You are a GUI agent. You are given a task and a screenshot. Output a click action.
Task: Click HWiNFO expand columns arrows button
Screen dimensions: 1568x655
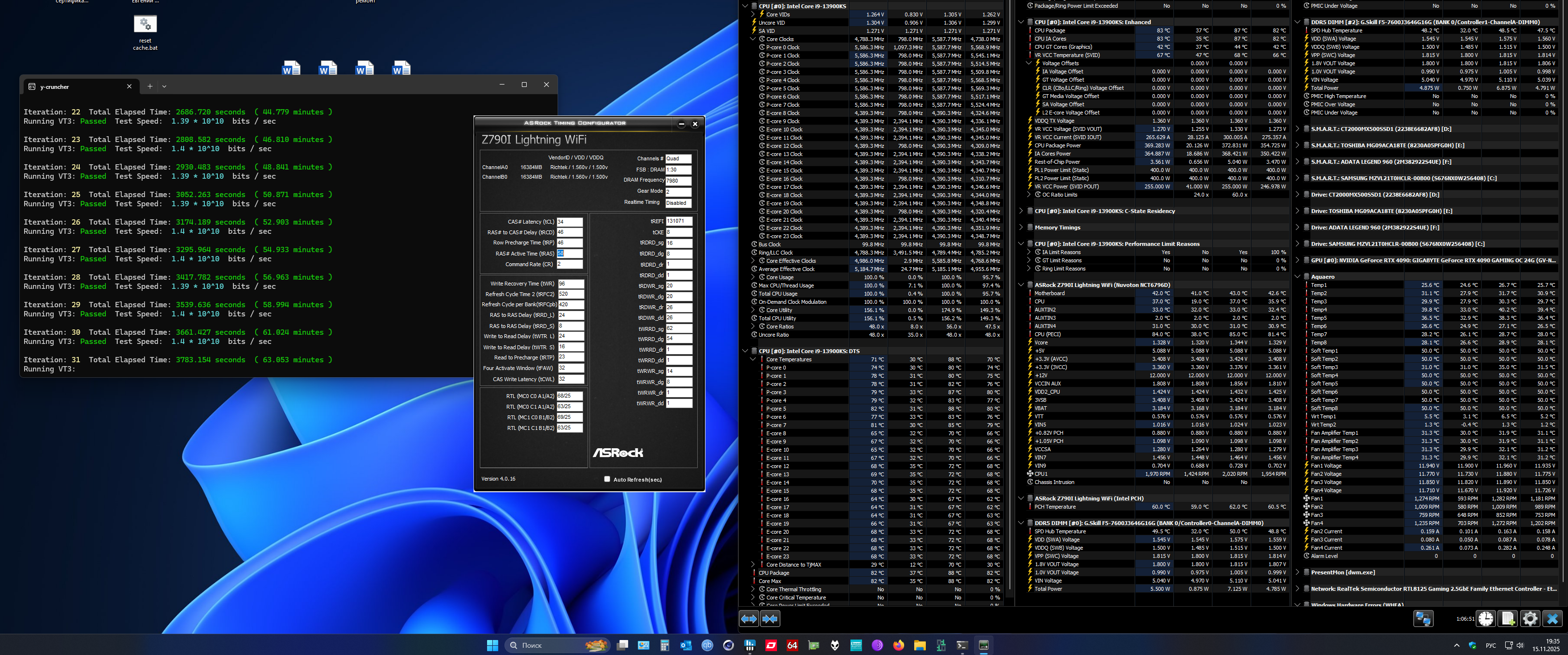(x=748, y=618)
